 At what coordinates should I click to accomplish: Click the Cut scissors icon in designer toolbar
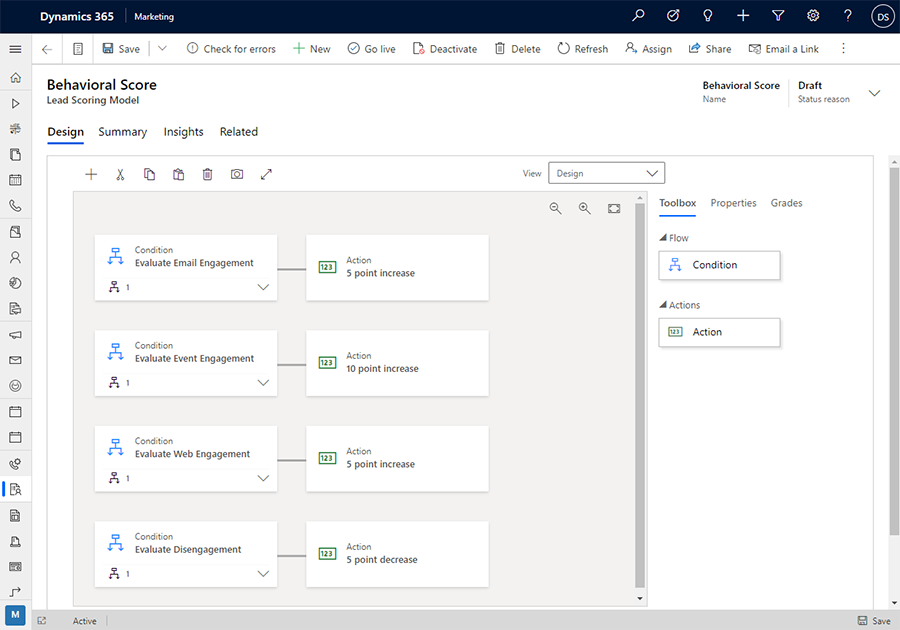point(120,174)
